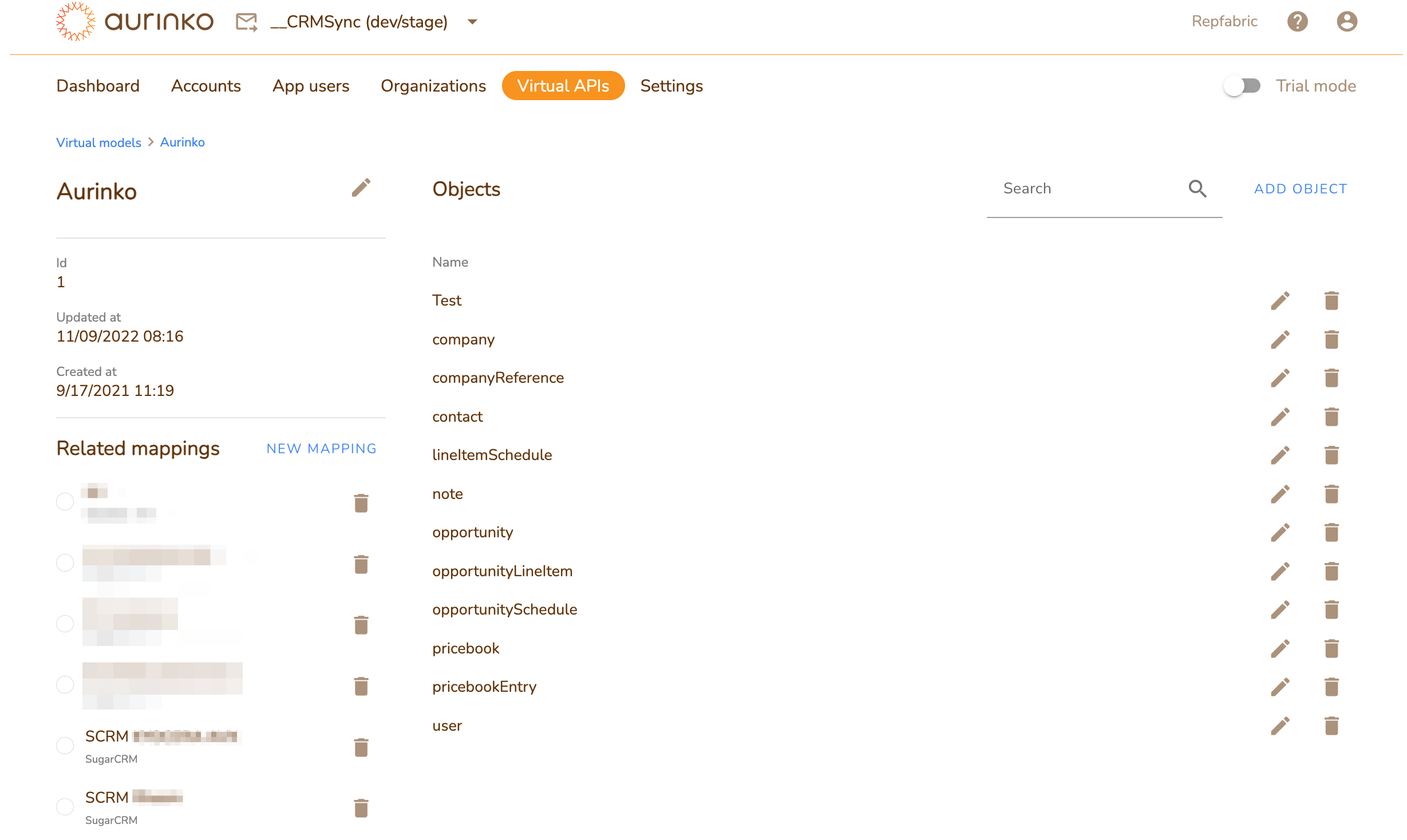Open the Organizations tab

point(433,86)
